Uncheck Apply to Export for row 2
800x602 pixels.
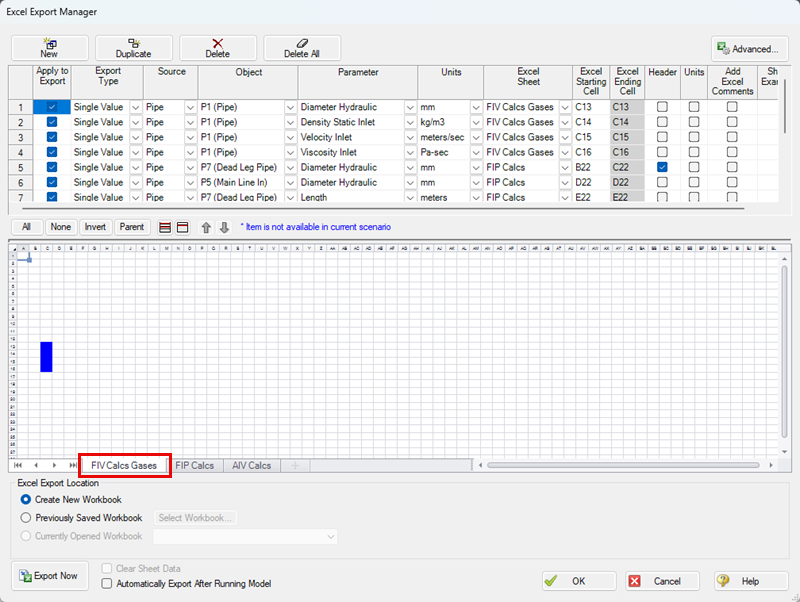pyautogui.click(x=52, y=122)
